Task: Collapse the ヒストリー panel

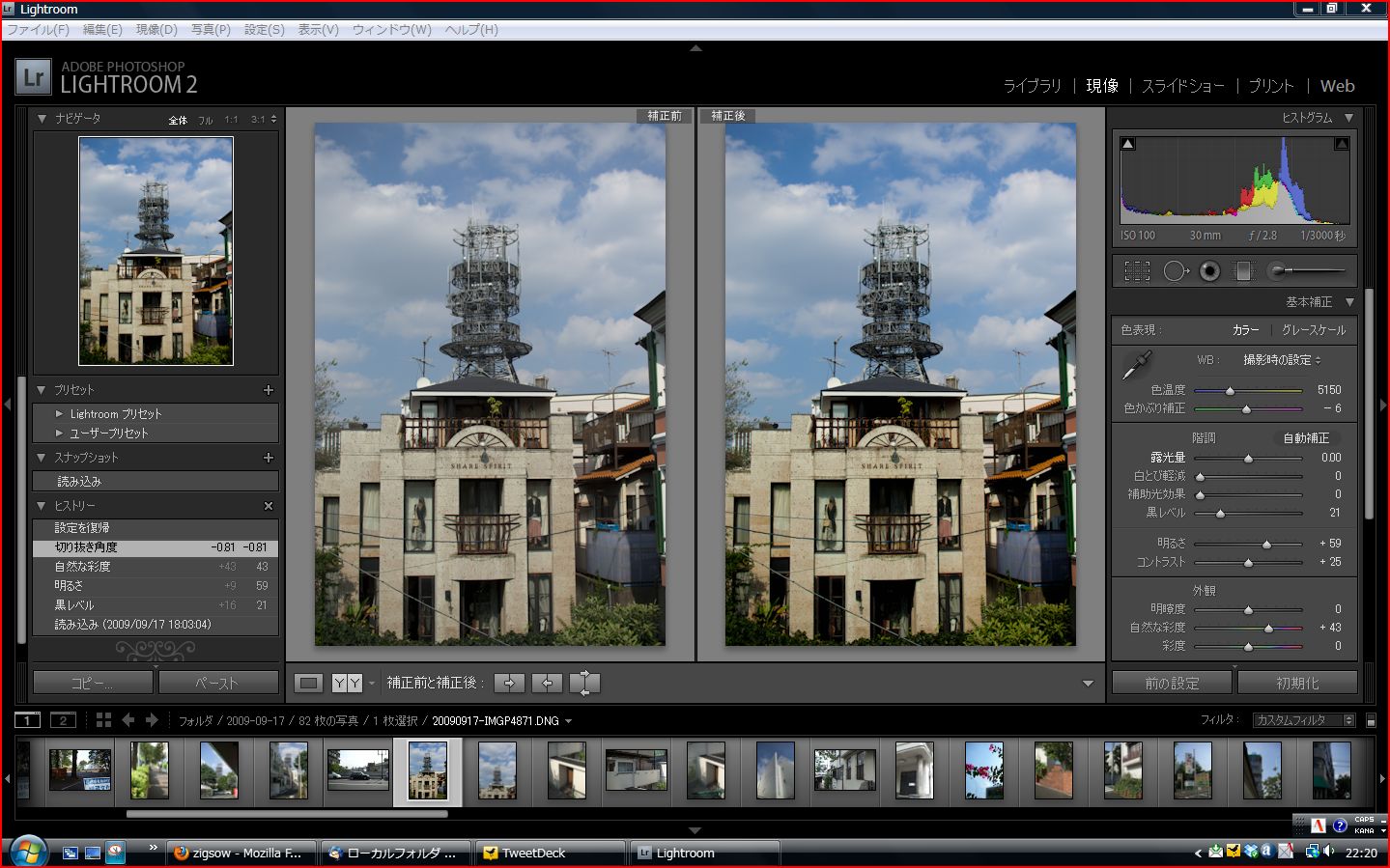Action: 42,506
